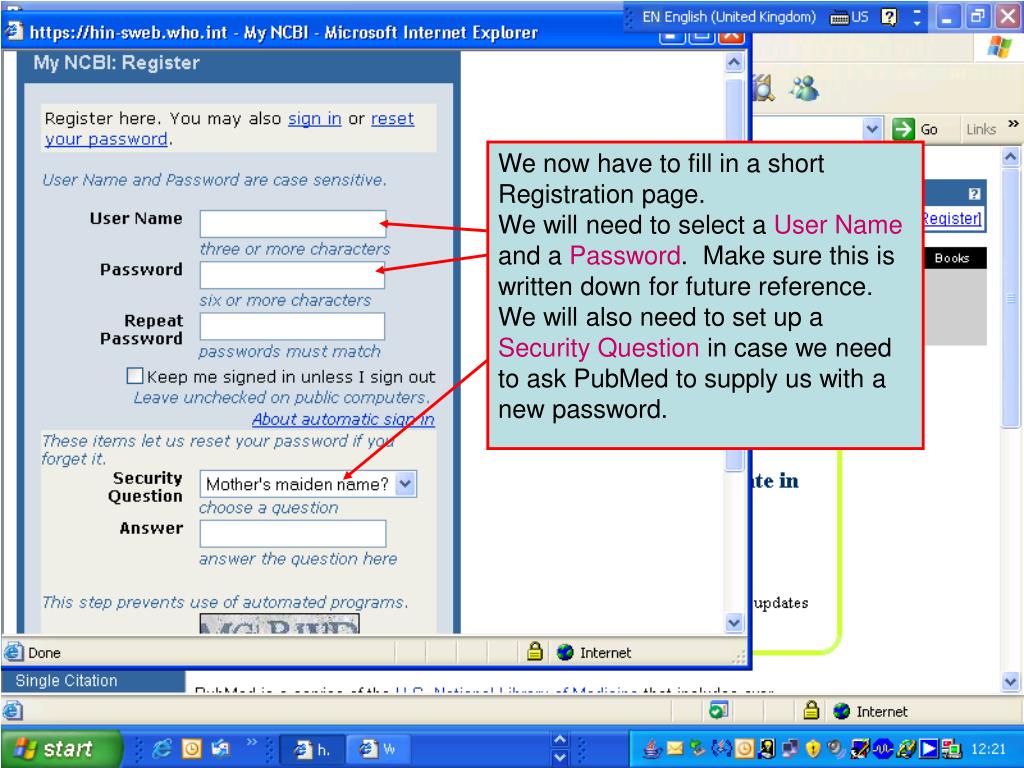Switch to taskbar button labeled W

379,749
